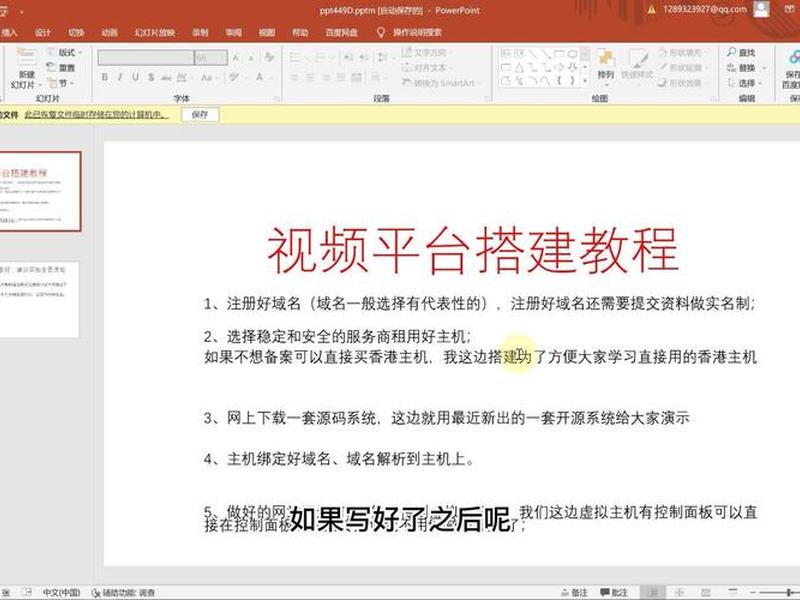Viewport: 800px width, 600px height.
Task: Open the 录制 (Record) tab
Action: click(x=200, y=33)
